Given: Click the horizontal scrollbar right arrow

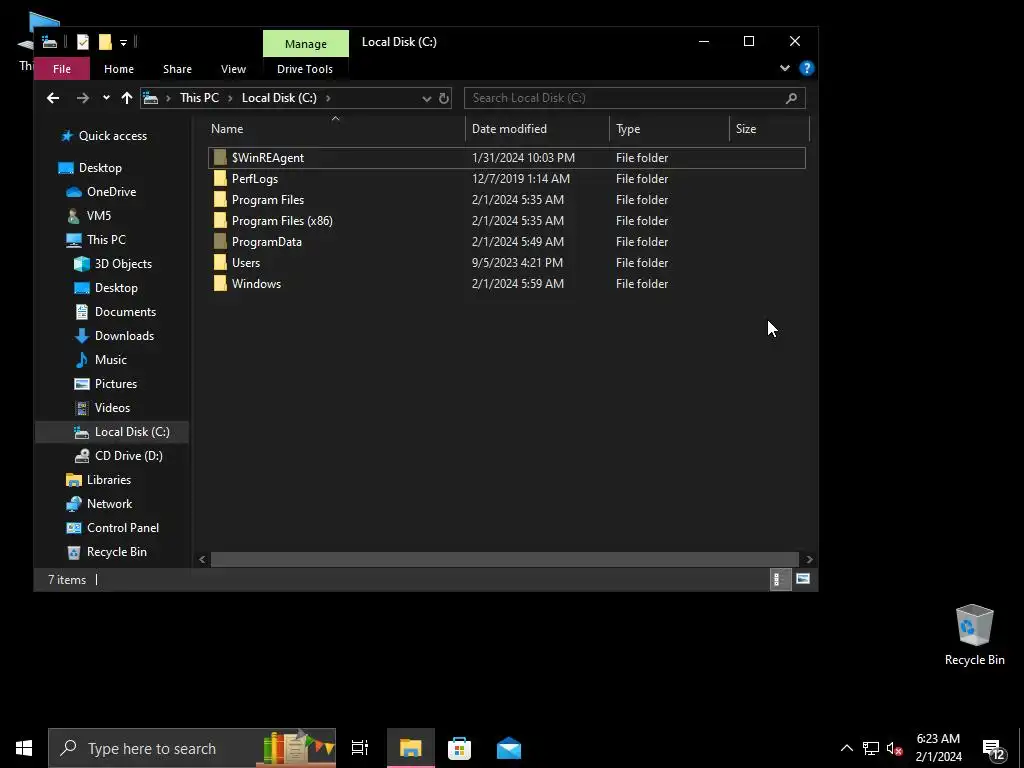Looking at the screenshot, I should (809, 560).
